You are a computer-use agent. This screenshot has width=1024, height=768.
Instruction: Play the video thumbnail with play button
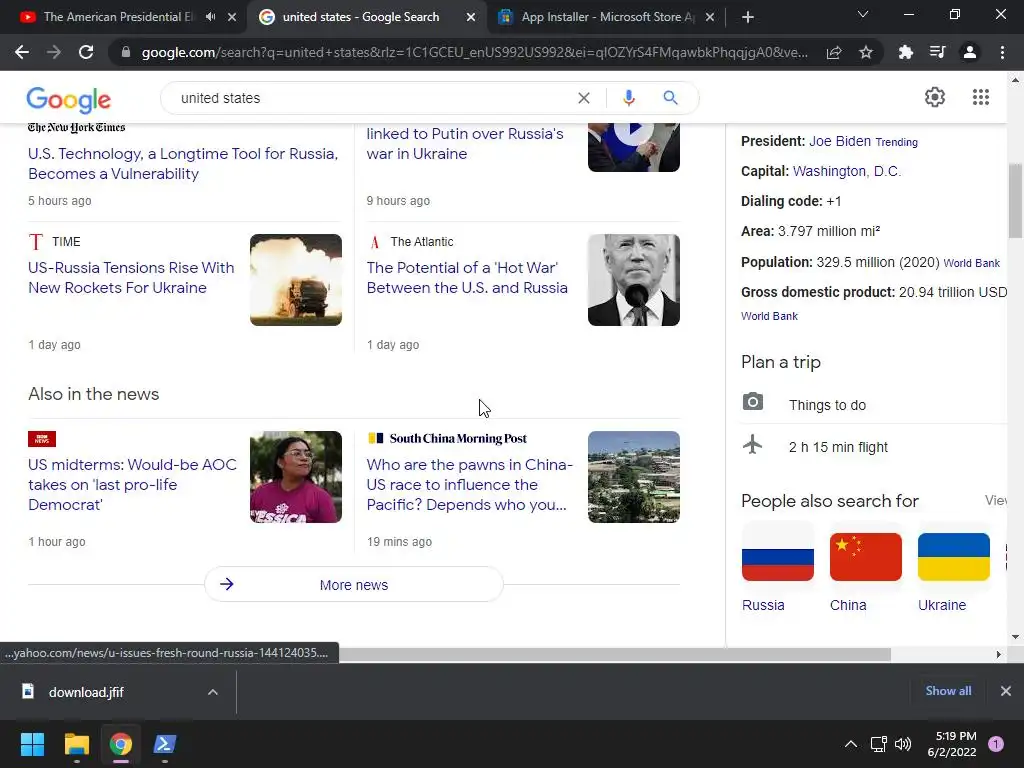[x=633, y=147]
